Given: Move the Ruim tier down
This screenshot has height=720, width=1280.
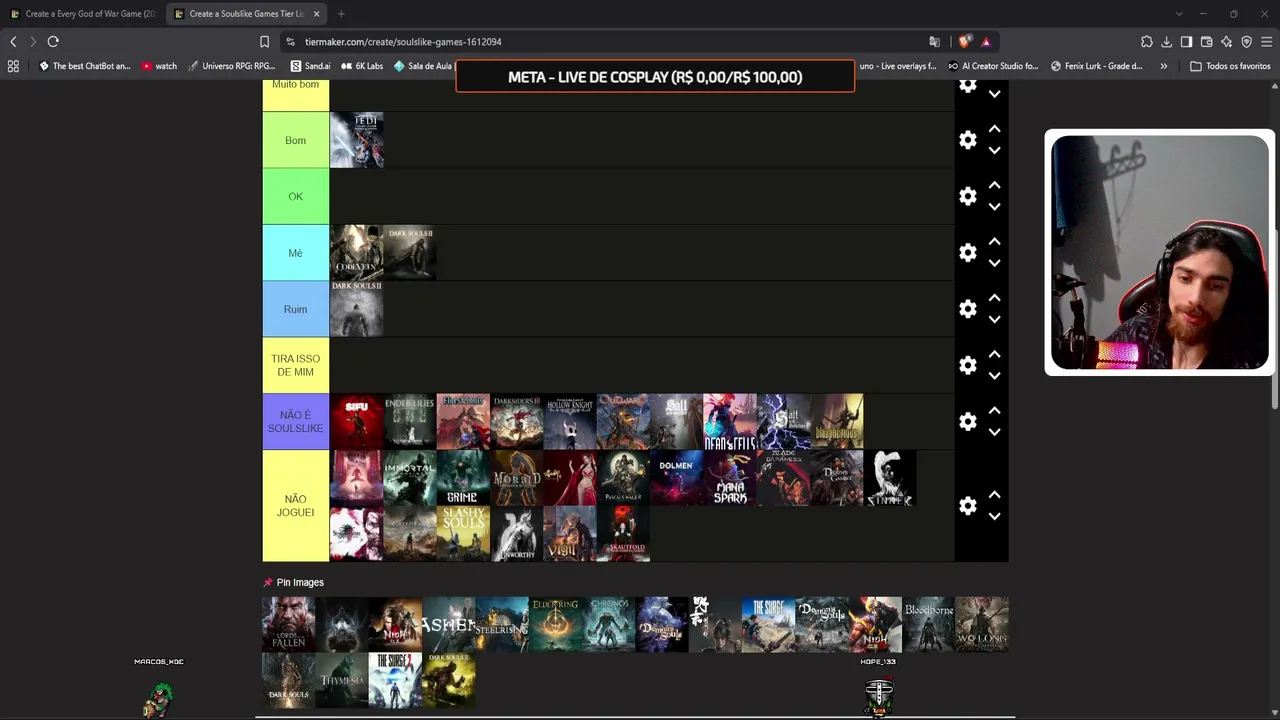Looking at the screenshot, I should 994,319.
